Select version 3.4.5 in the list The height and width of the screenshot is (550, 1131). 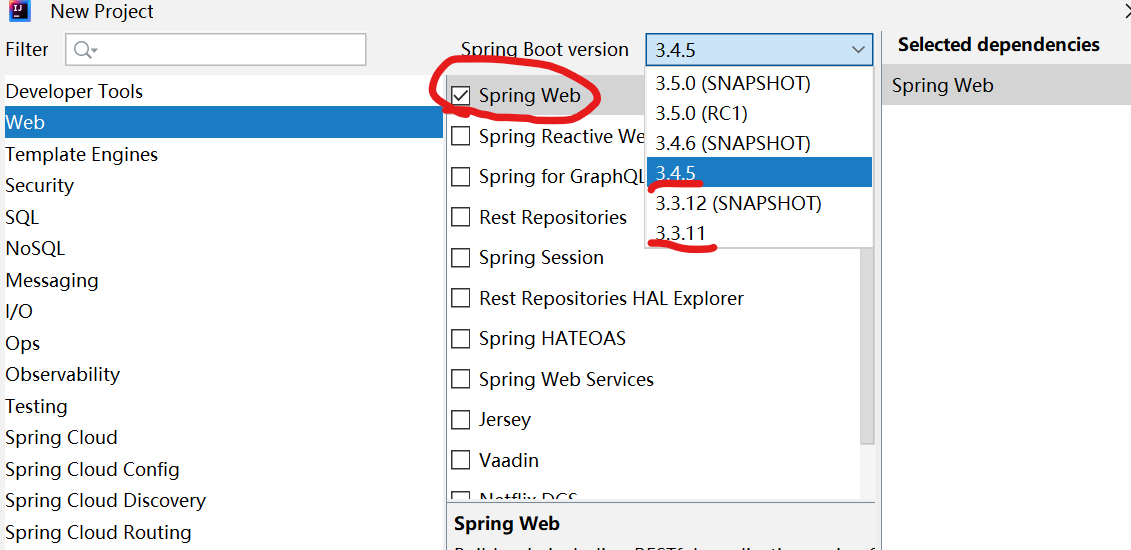(760, 172)
